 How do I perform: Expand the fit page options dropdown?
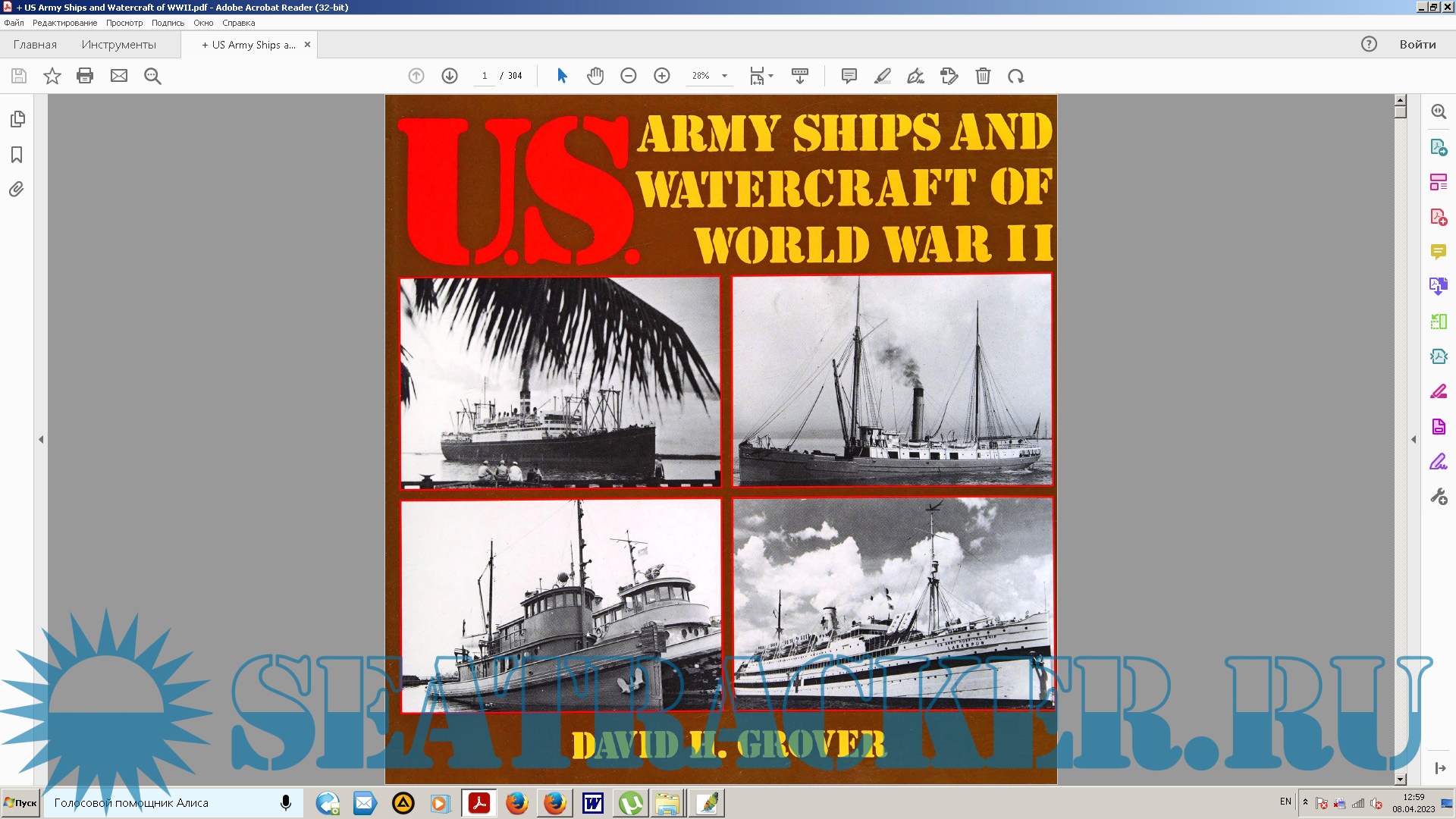click(x=770, y=76)
